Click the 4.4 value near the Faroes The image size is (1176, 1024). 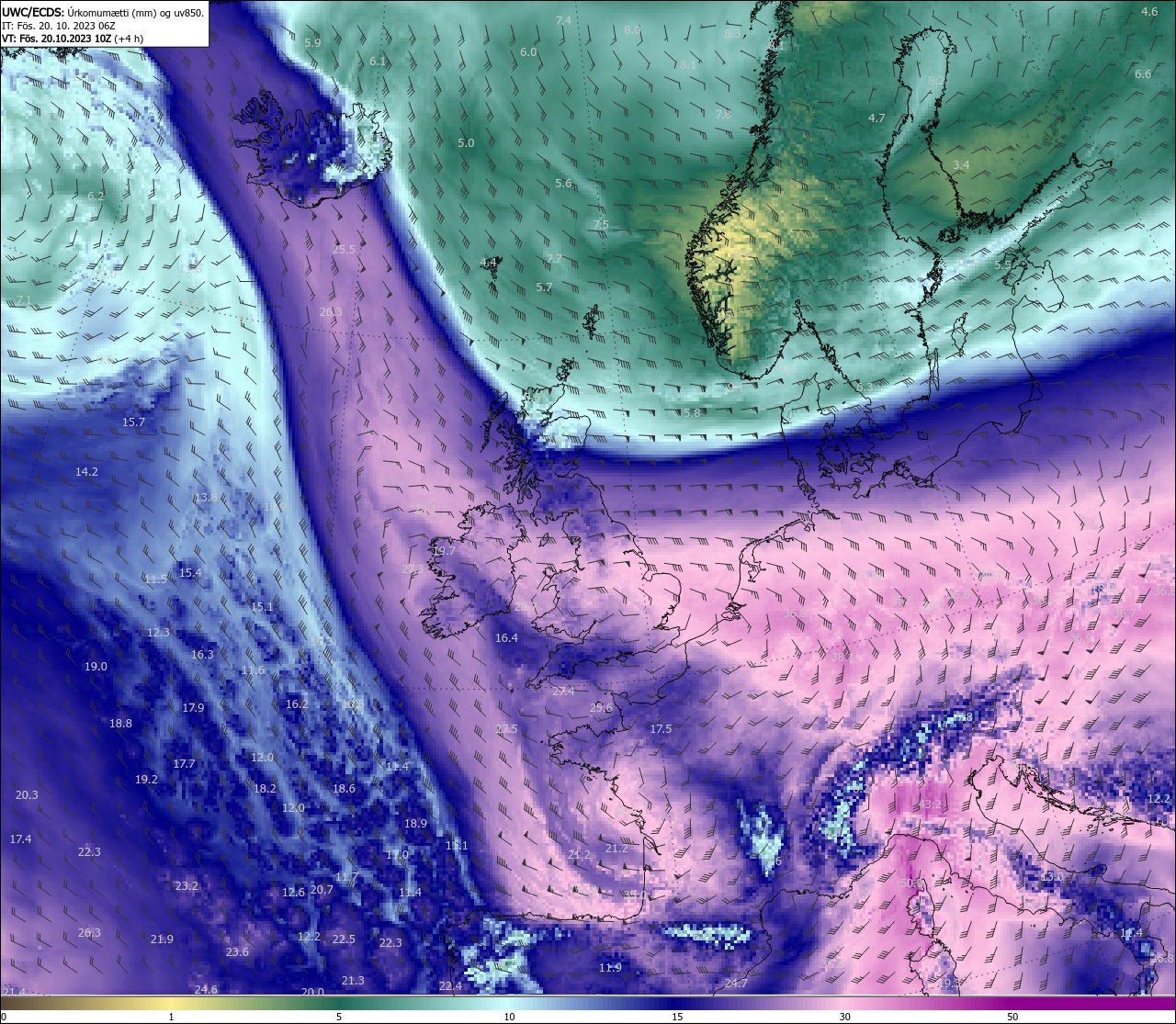(x=488, y=262)
